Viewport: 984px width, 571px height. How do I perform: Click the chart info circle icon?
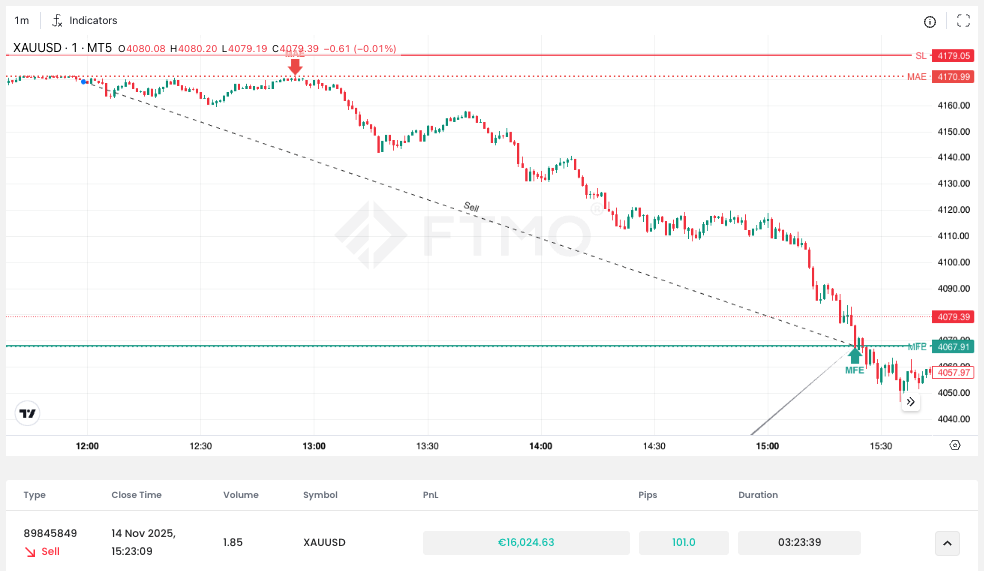point(930,21)
